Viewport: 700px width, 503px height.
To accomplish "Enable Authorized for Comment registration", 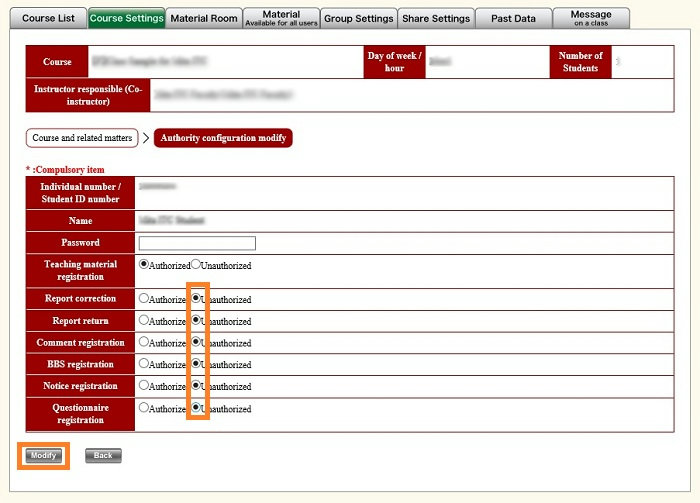I will (144, 343).
